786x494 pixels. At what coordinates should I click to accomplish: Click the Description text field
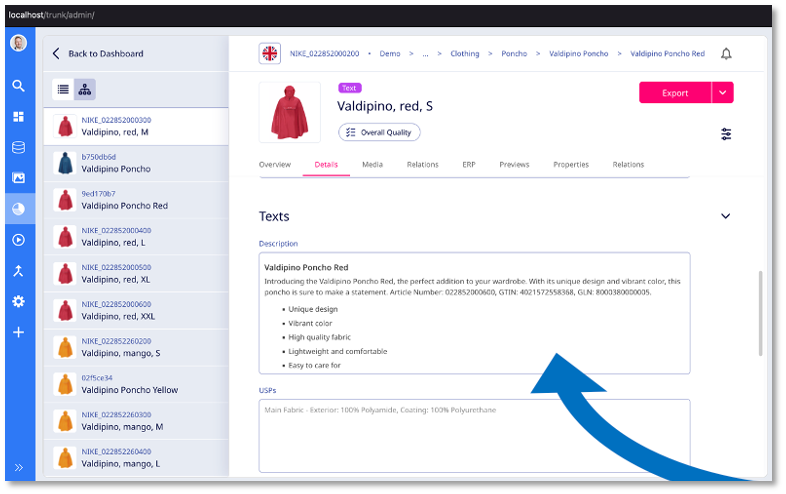coord(474,313)
